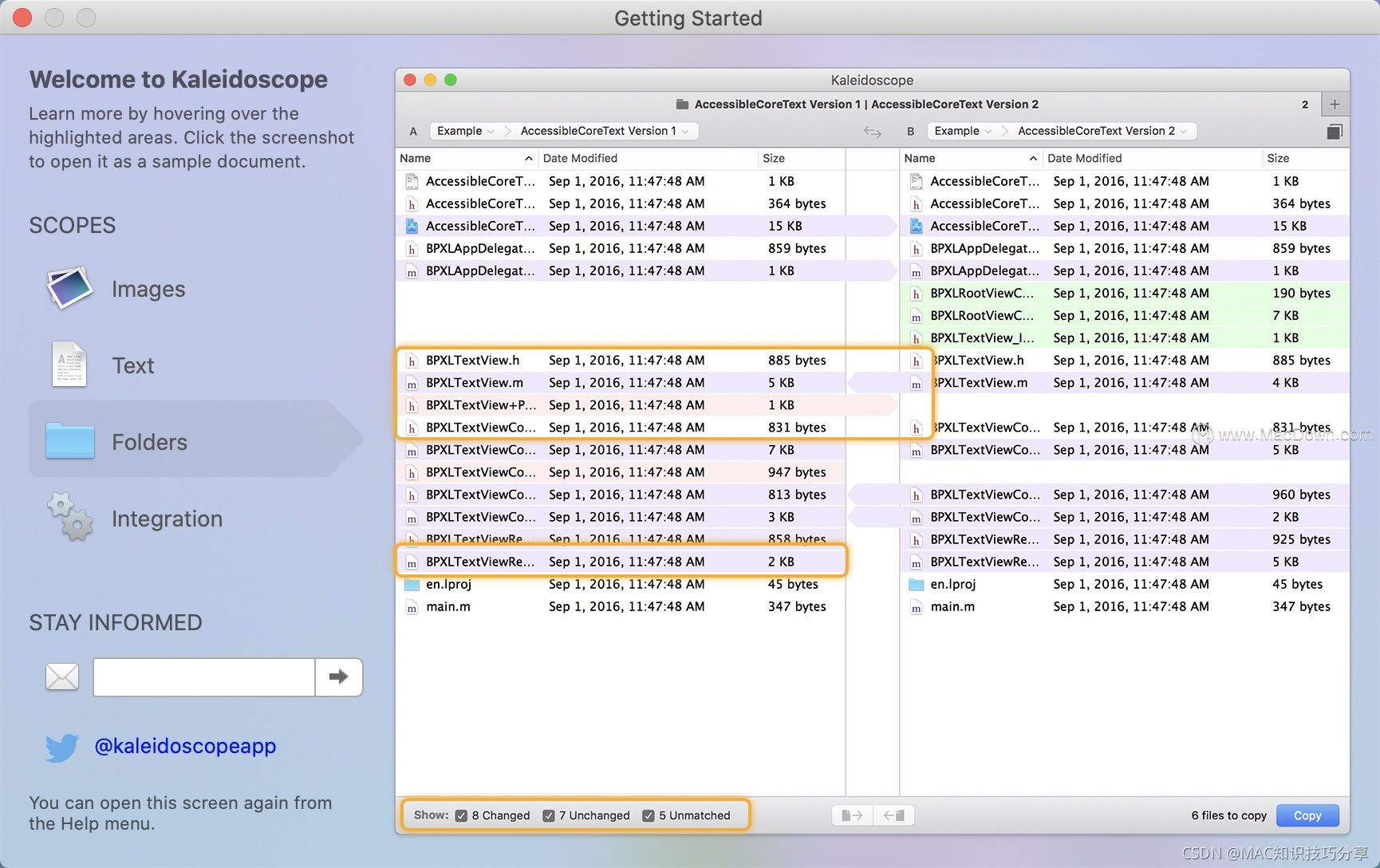Open the A side Example path dropdown
The width and height of the screenshot is (1380, 868).
tap(466, 131)
